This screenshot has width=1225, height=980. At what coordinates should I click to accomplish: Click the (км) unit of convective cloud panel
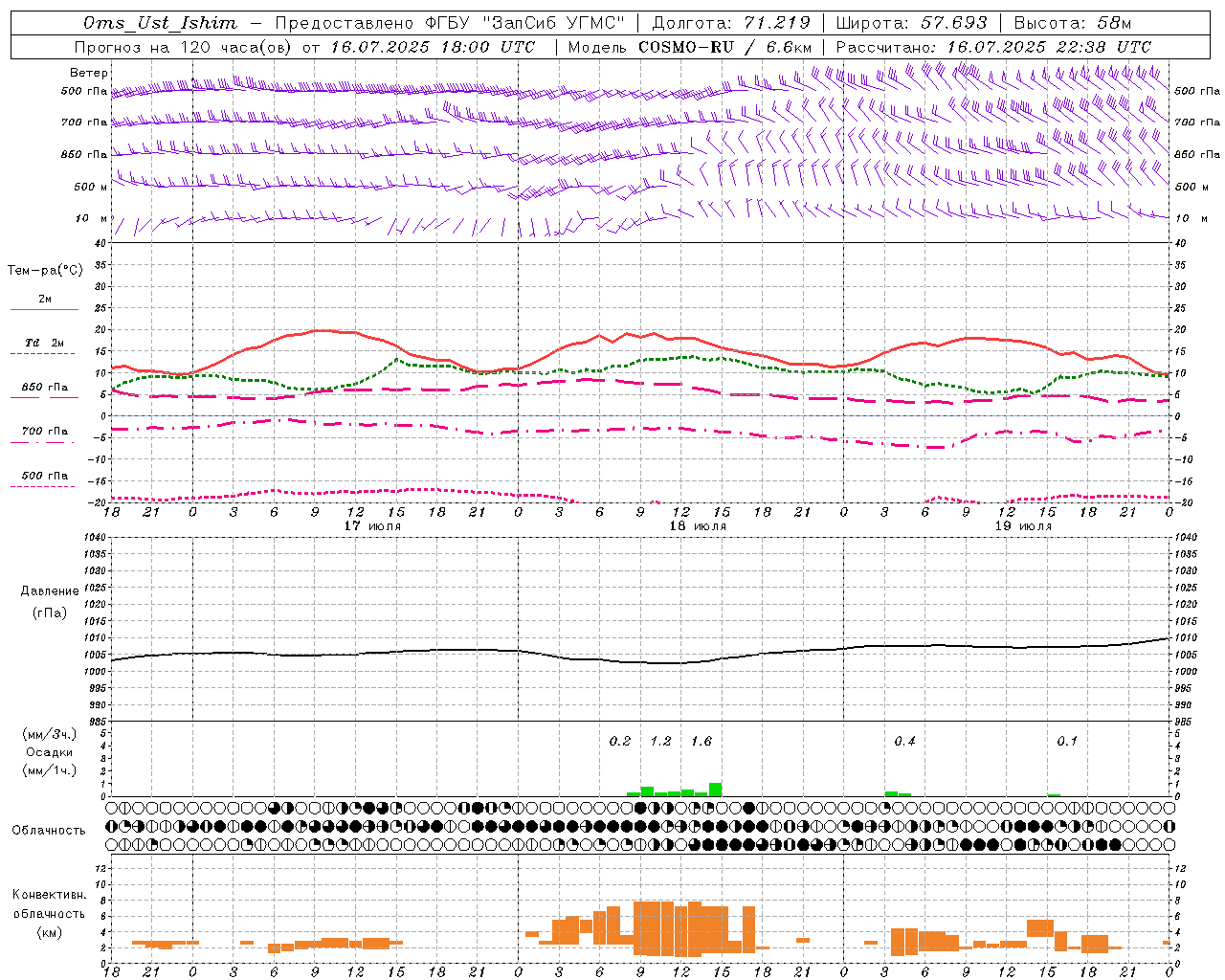tap(50, 932)
